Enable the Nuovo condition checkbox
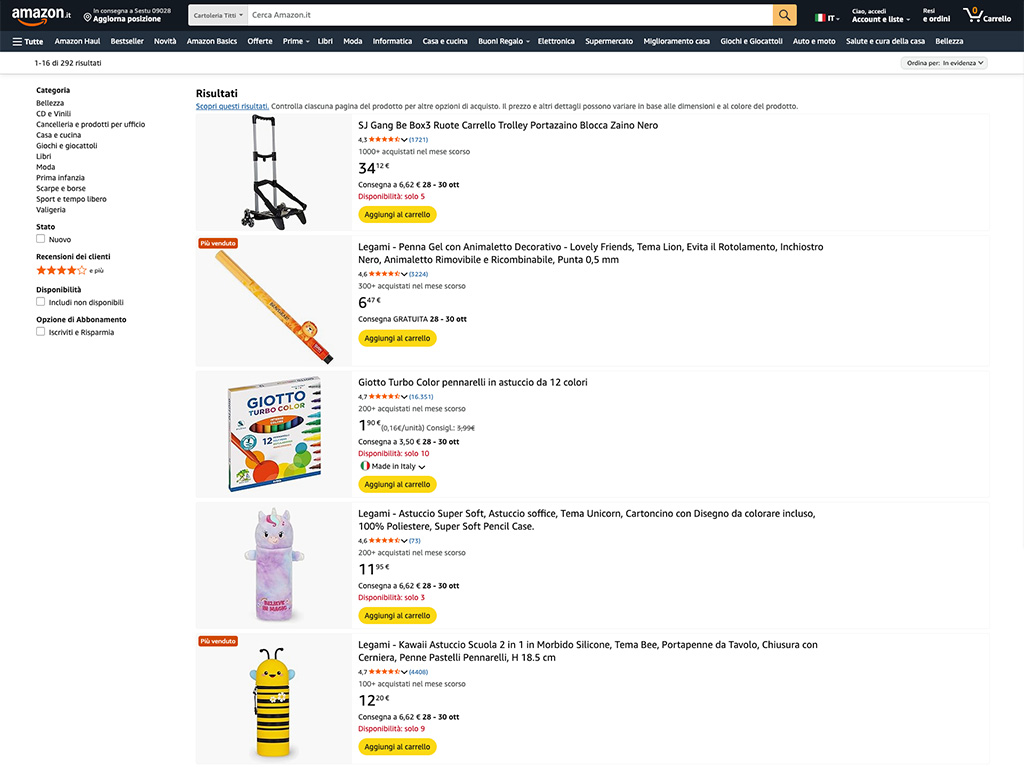 coord(41,239)
